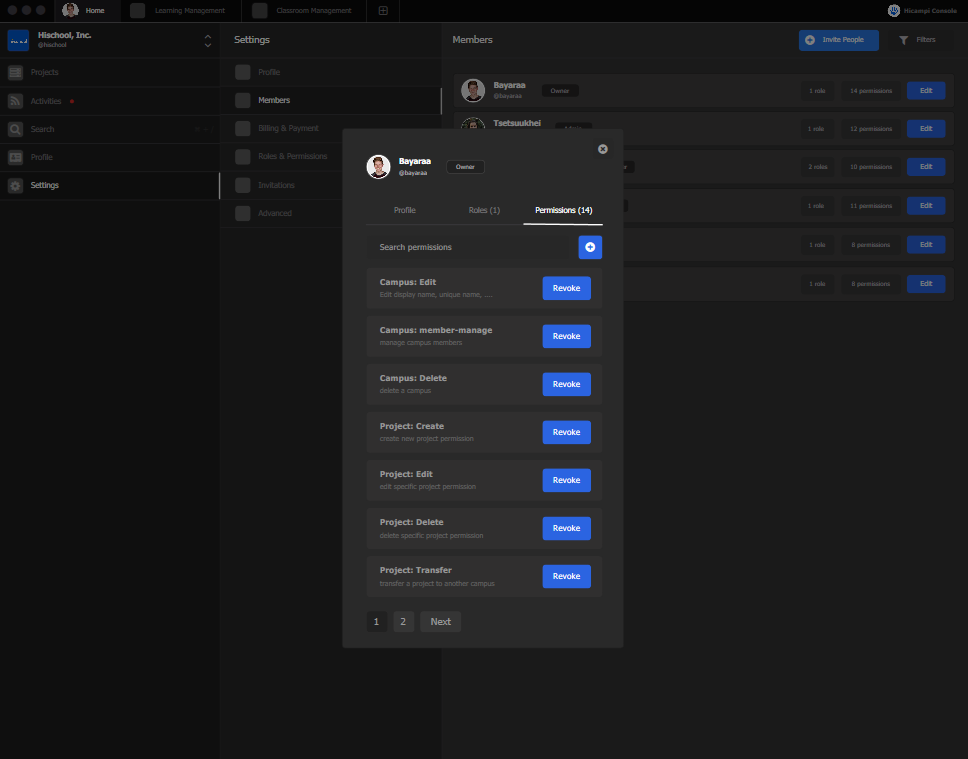Select the Settings gear icon in sidebar

coord(15,185)
